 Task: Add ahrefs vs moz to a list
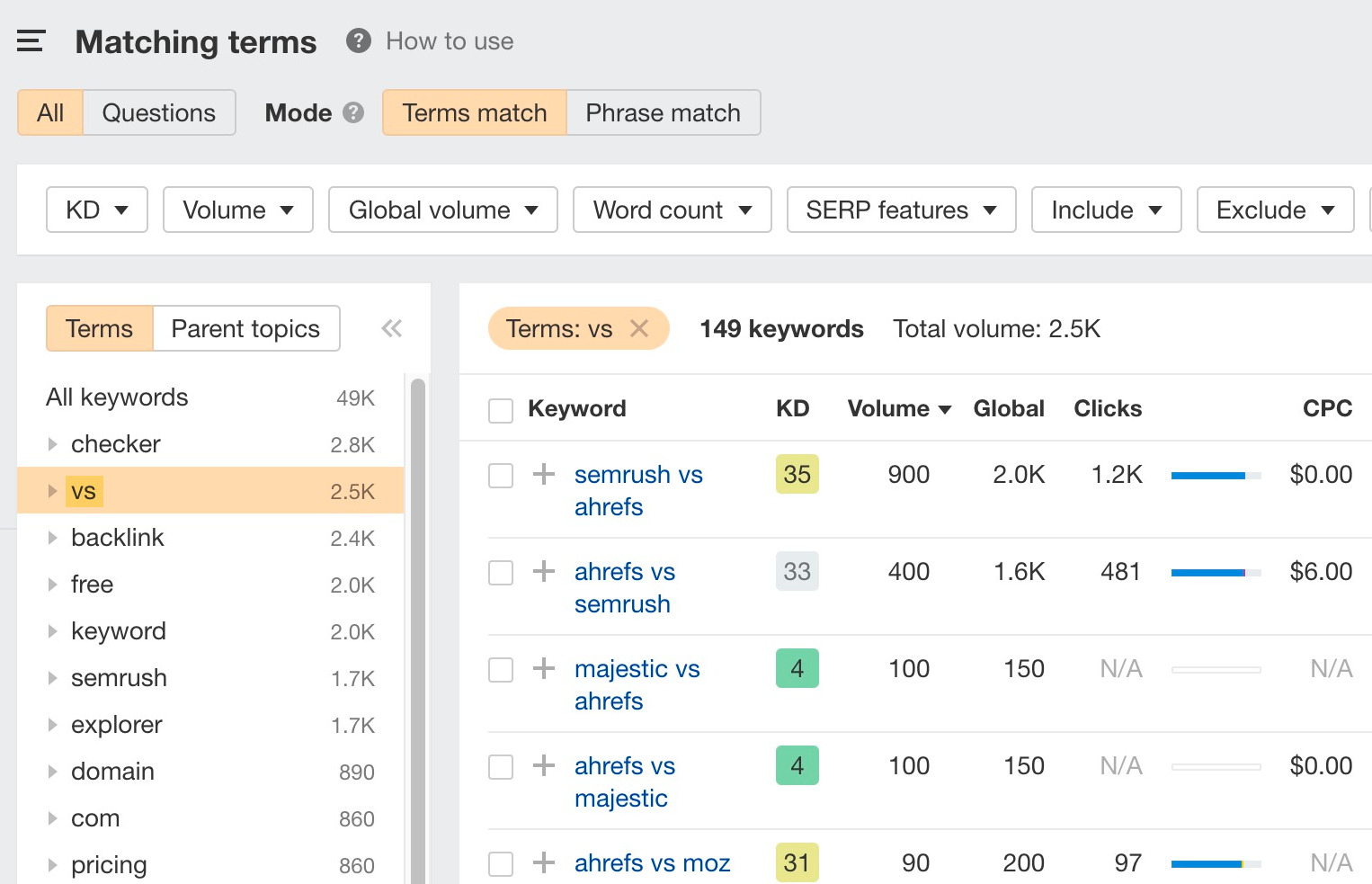click(x=543, y=862)
